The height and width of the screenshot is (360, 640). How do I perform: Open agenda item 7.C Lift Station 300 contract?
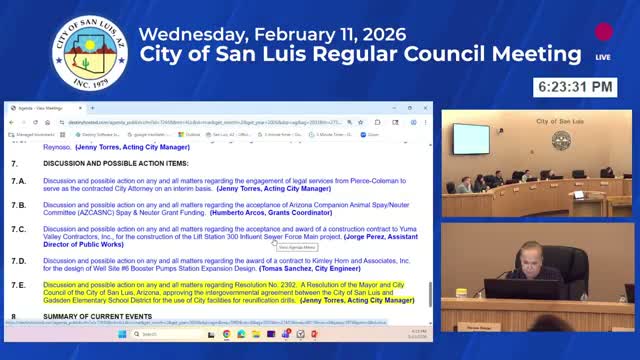point(230,237)
